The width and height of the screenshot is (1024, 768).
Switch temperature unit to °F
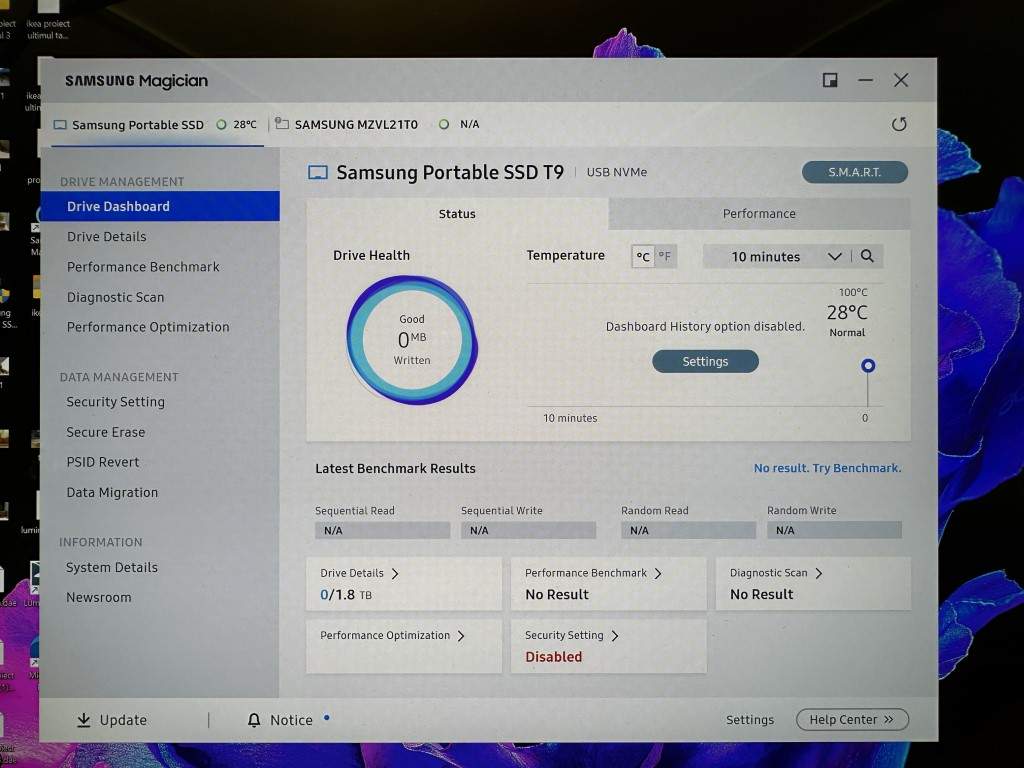point(665,256)
